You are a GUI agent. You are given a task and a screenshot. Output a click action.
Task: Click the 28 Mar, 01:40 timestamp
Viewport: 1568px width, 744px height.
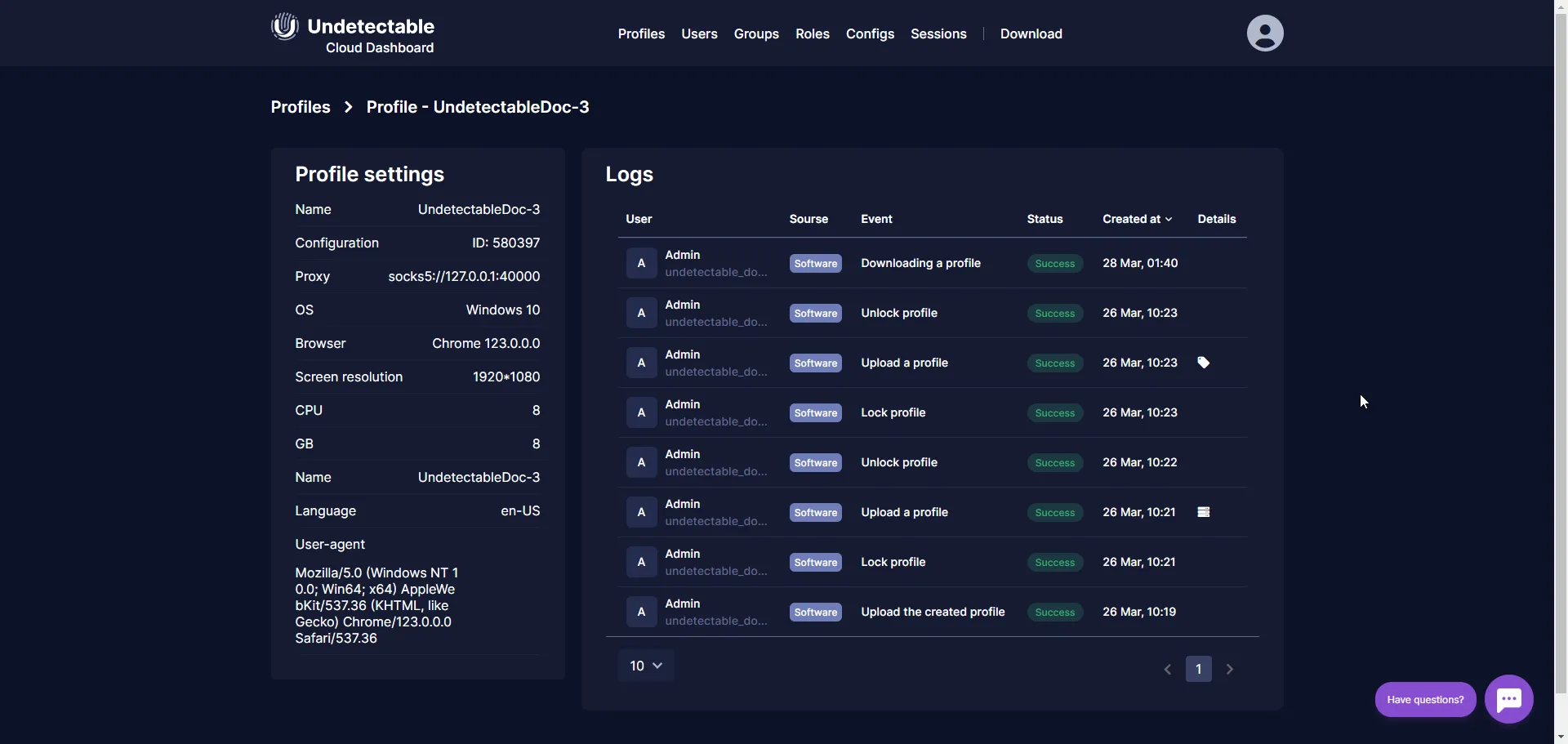(x=1140, y=263)
